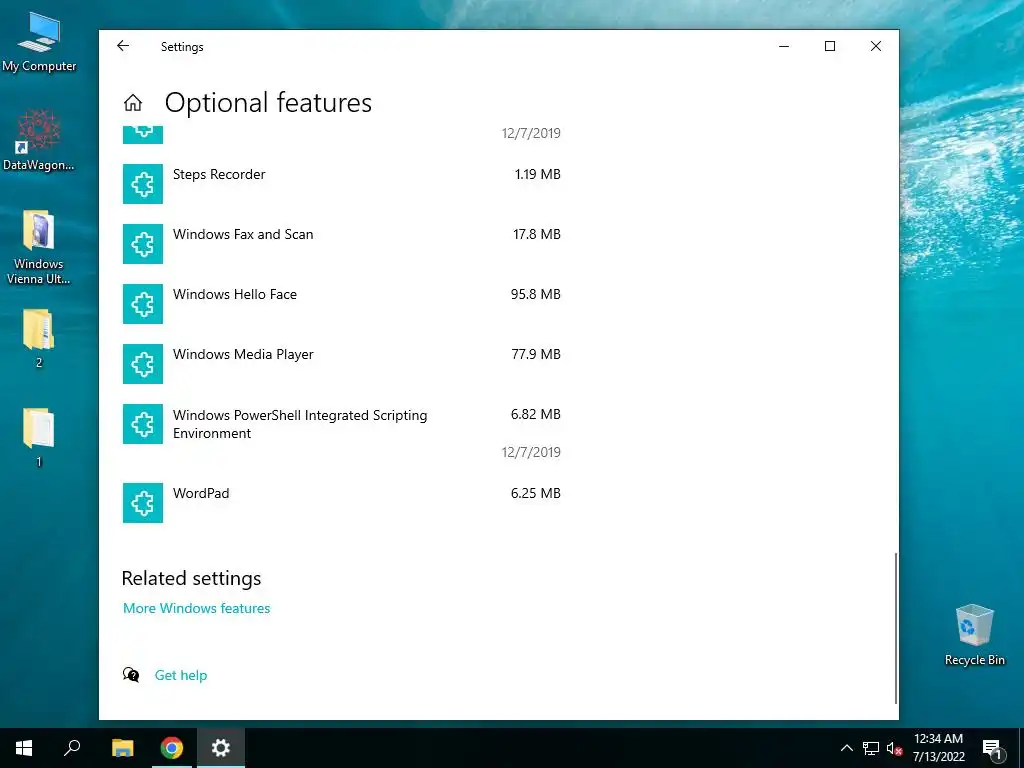Image resolution: width=1024 pixels, height=768 pixels.
Task: Select the DataWagon desktop shortcut
Action: click(39, 140)
